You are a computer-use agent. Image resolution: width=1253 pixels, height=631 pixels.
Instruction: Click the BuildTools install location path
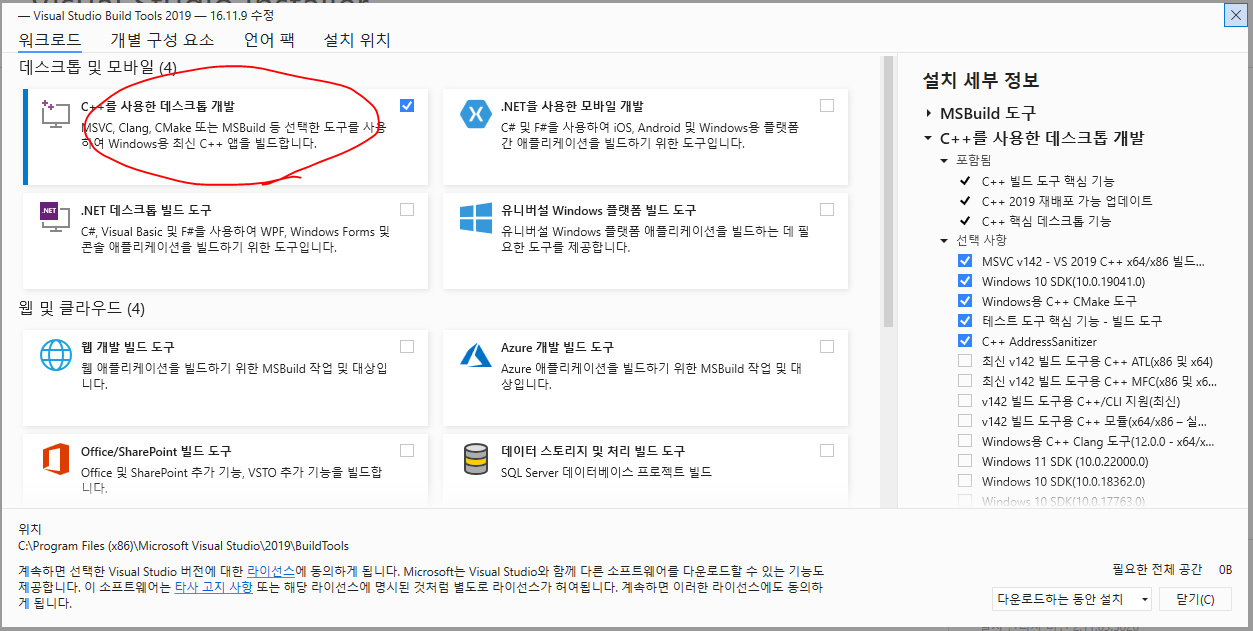coord(184,546)
